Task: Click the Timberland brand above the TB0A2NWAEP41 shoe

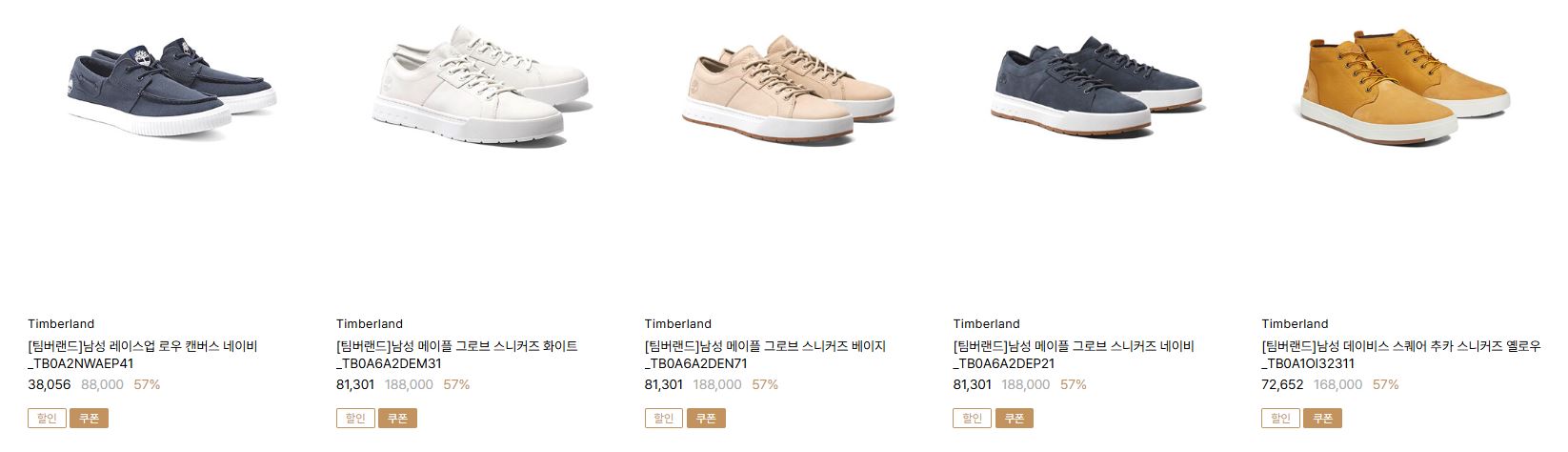Action: tap(61, 324)
